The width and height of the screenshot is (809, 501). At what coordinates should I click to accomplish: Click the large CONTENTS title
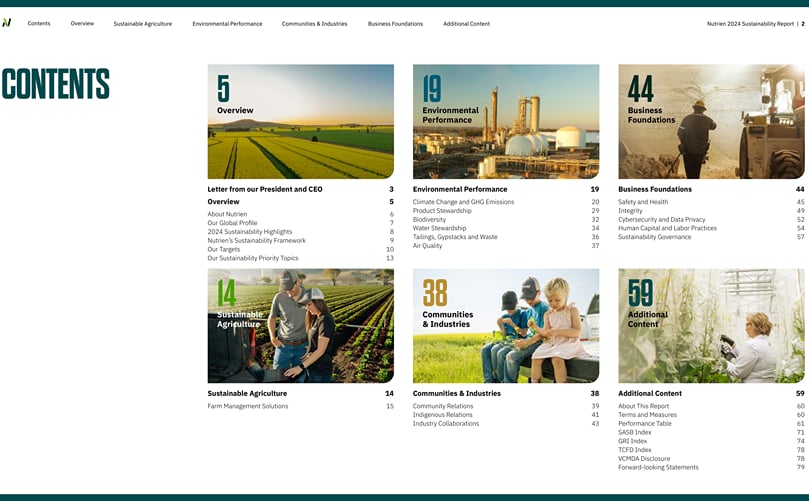(x=56, y=84)
